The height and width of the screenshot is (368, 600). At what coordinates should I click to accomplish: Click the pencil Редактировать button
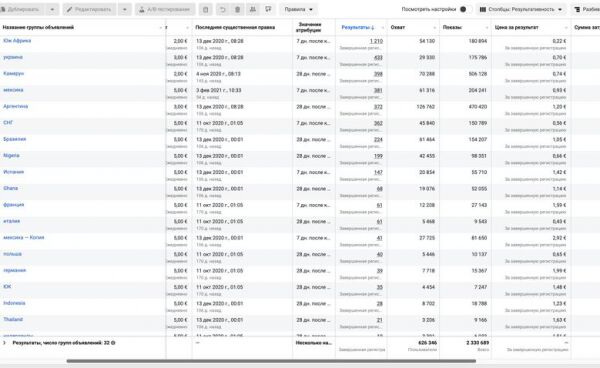(x=90, y=9)
